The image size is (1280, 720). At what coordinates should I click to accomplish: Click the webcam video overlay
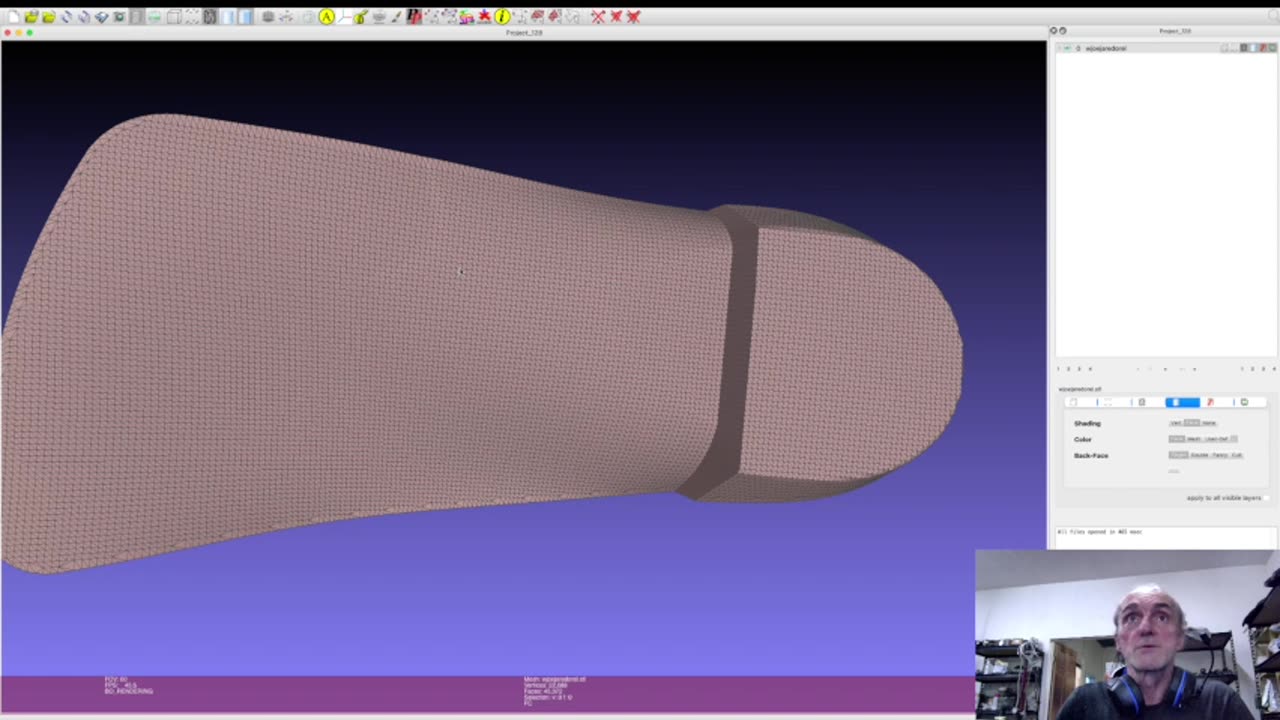coord(1126,634)
